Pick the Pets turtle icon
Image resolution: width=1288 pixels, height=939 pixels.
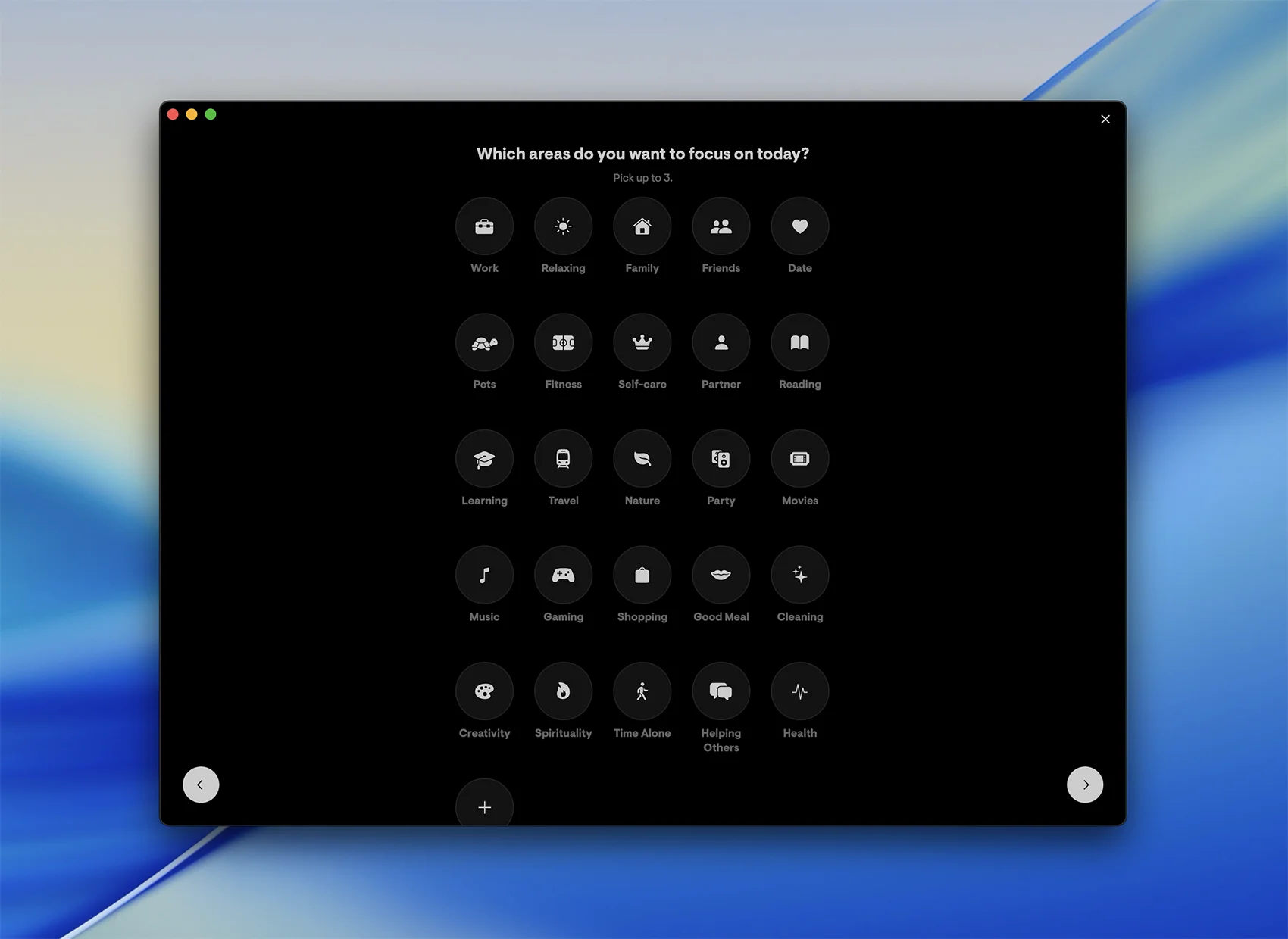pyautogui.click(x=484, y=343)
